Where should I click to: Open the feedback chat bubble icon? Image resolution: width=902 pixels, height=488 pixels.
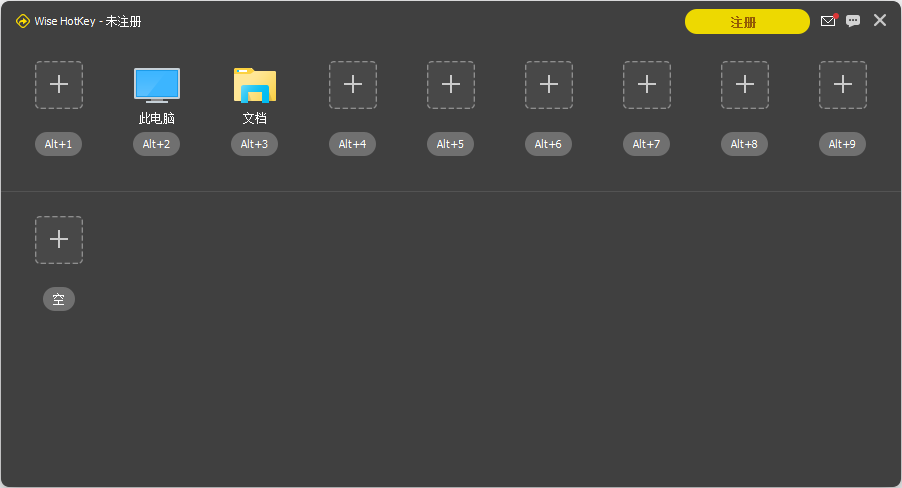point(853,21)
